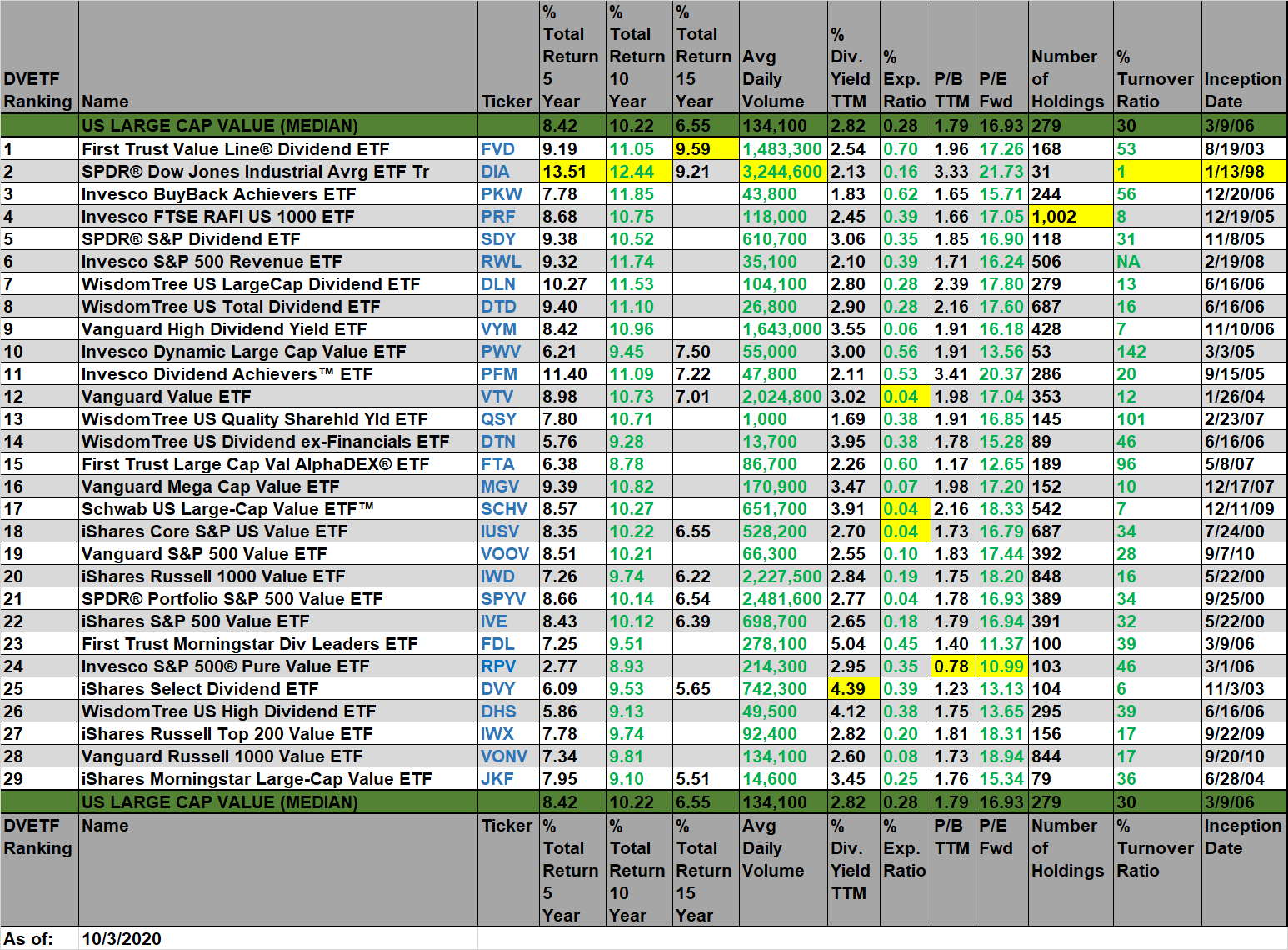The height and width of the screenshot is (950, 1288).
Task: Click ranking number 29 cell
Action: coord(39,779)
